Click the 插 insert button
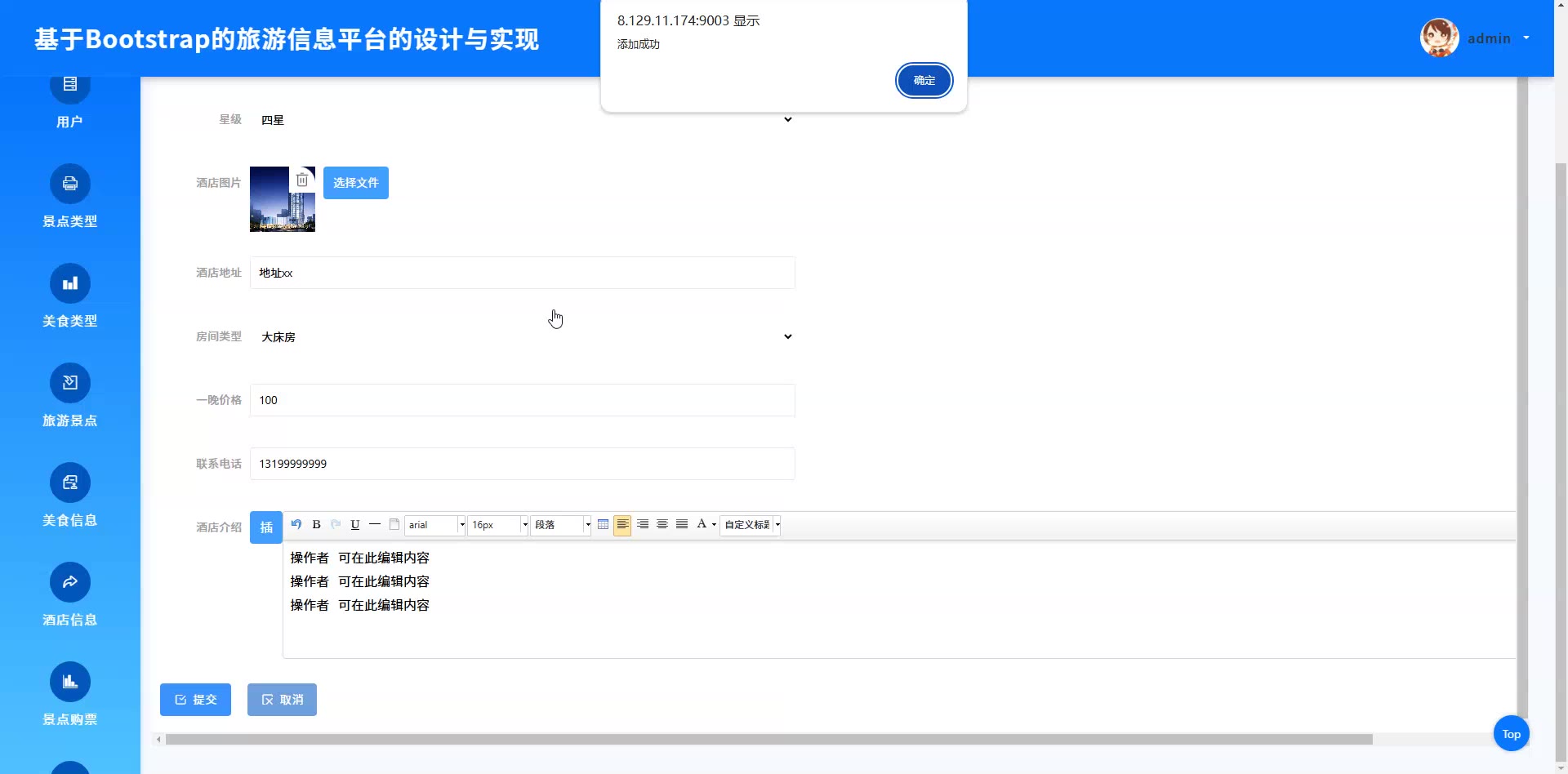1568x774 pixels. [266, 527]
